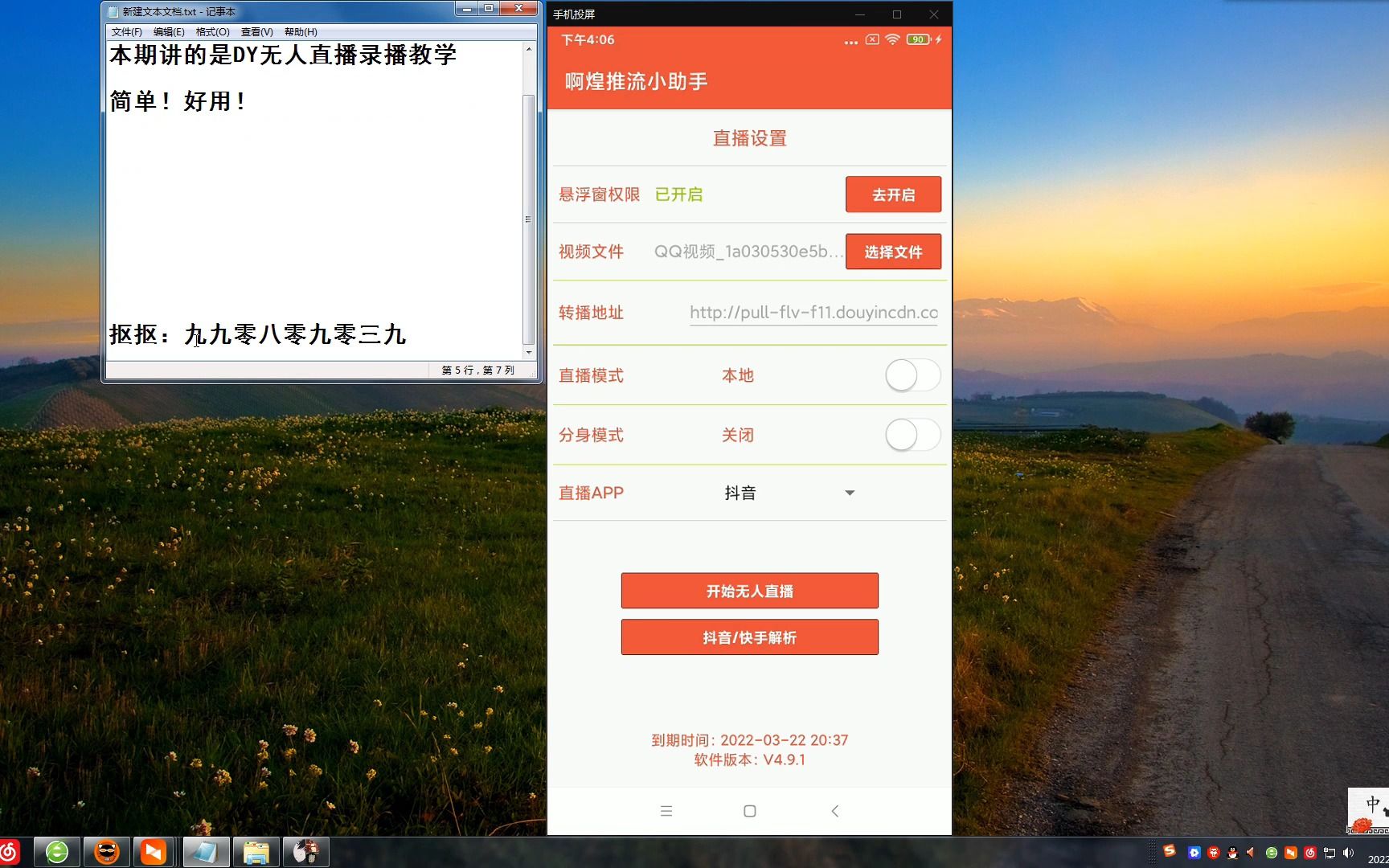
Task: Tap the phone Wi-Fi status icon
Action: click(892, 39)
